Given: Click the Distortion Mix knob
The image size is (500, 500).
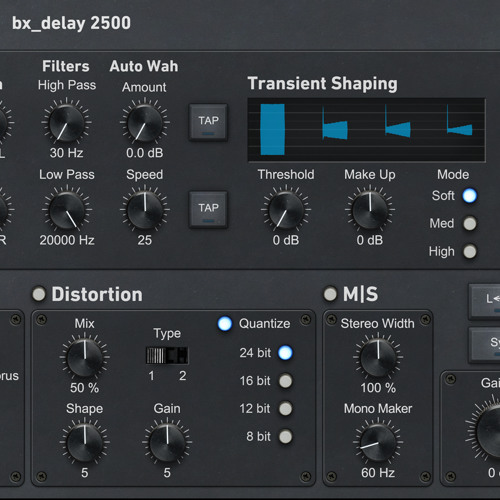Looking at the screenshot, I should (85, 357).
